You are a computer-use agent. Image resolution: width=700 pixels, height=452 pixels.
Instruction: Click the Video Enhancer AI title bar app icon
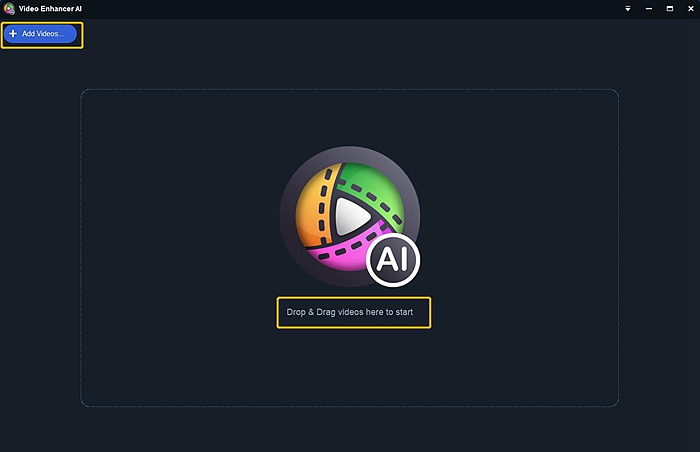click(x=9, y=8)
